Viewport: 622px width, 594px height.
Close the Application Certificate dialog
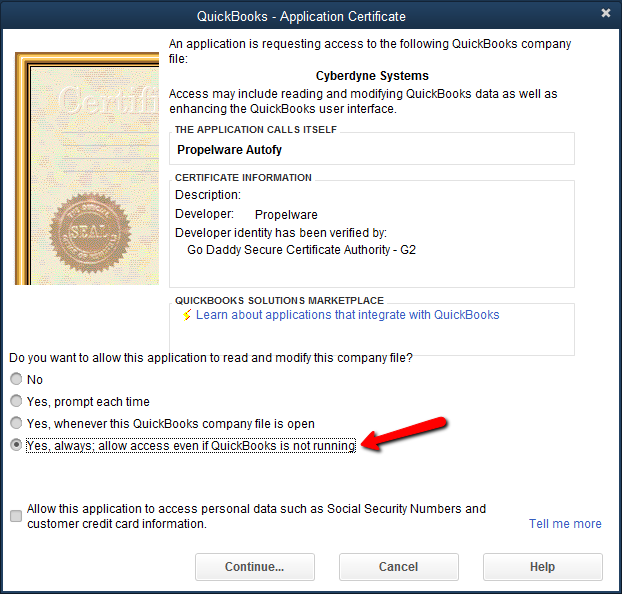pos(606,13)
